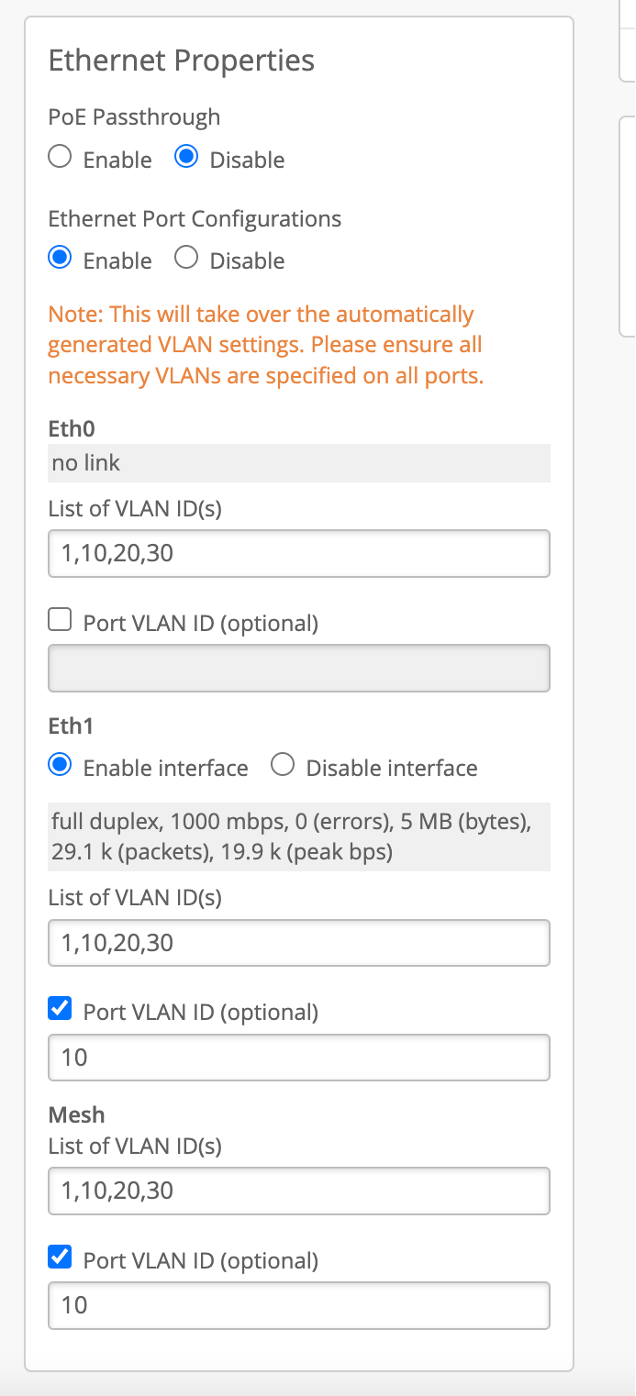636x1396 pixels.
Task: Click the orange VLAN settings note
Action: coord(265,345)
